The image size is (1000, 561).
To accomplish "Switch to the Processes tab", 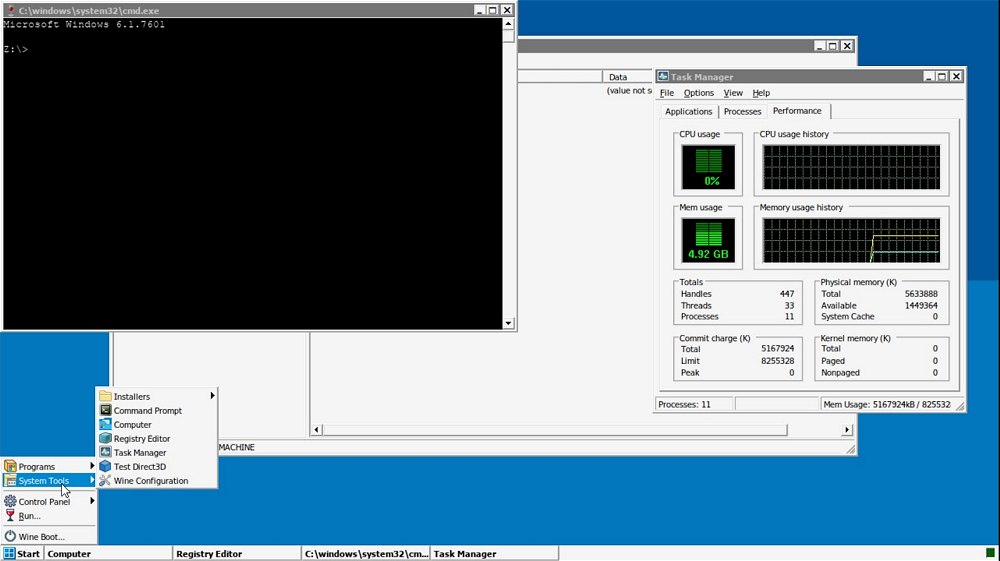I will pos(742,112).
